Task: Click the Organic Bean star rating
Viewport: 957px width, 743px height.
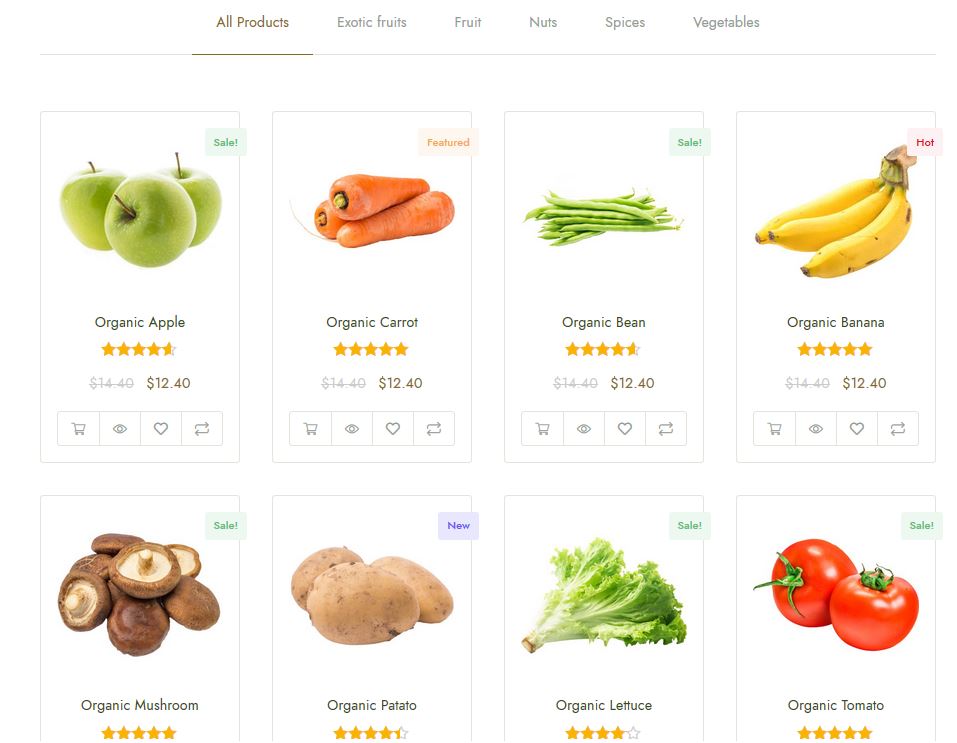Action: coord(602,349)
